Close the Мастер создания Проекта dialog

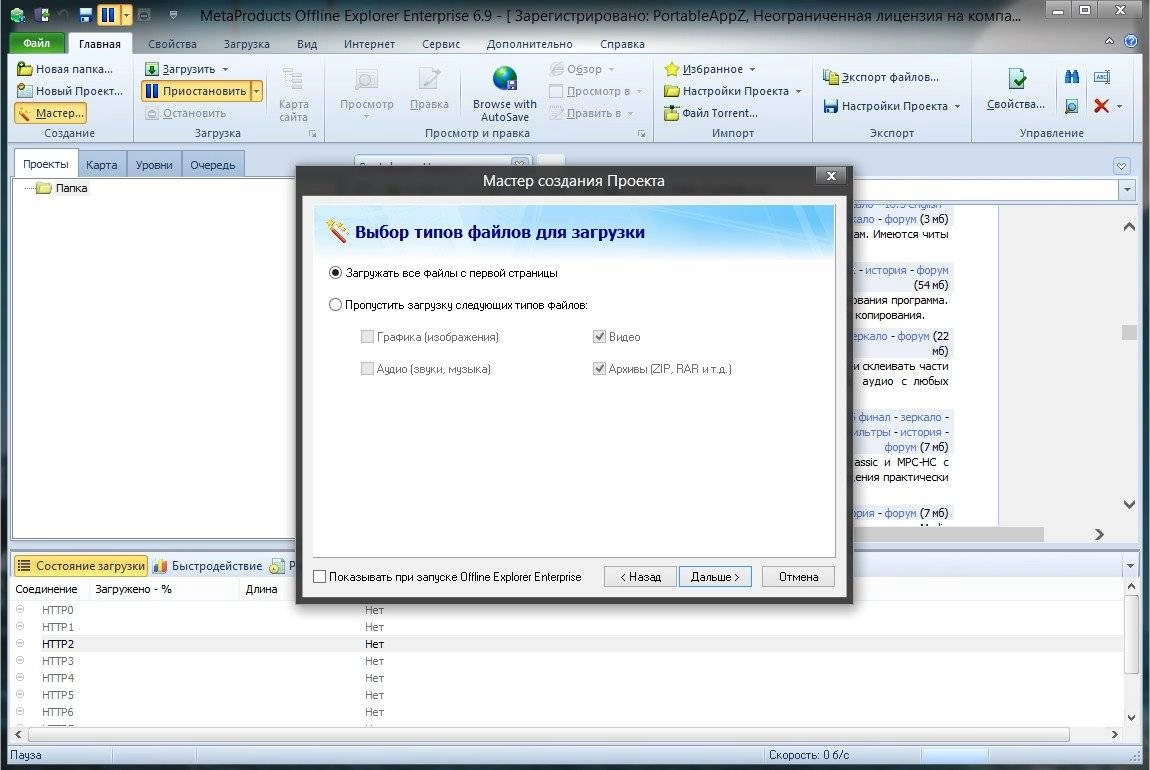coord(831,176)
